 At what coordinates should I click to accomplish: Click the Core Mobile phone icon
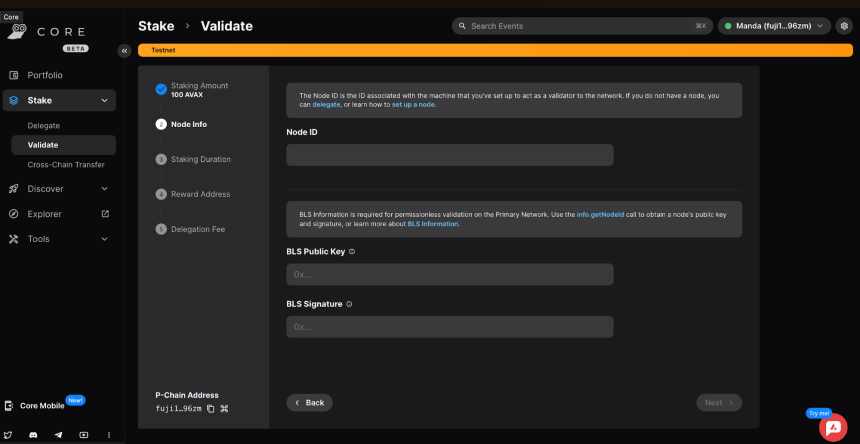pyautogui.click(x=9, y=406)
